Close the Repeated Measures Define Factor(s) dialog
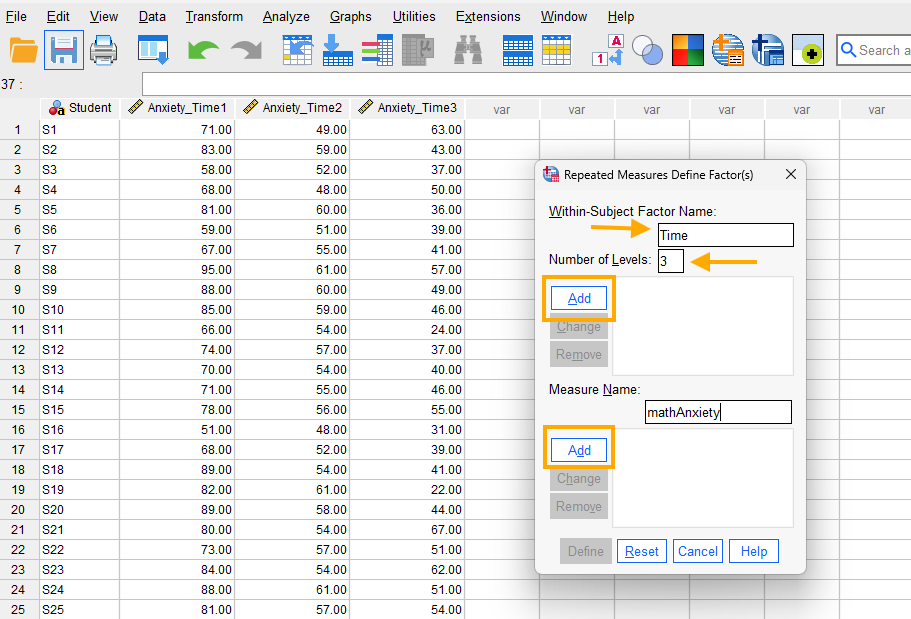Viewport: 911px width, 619px height. 790,174
